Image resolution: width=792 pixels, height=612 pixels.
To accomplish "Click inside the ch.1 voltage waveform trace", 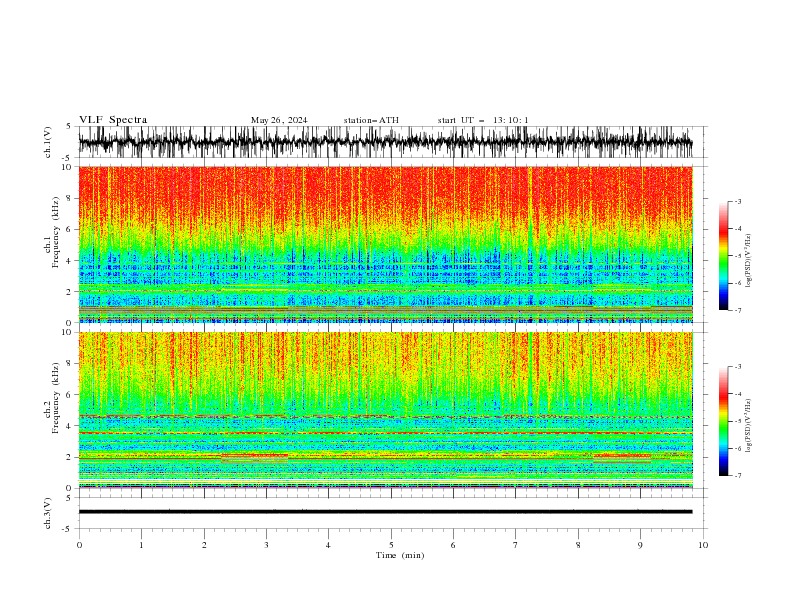I will tap(385, 142).
